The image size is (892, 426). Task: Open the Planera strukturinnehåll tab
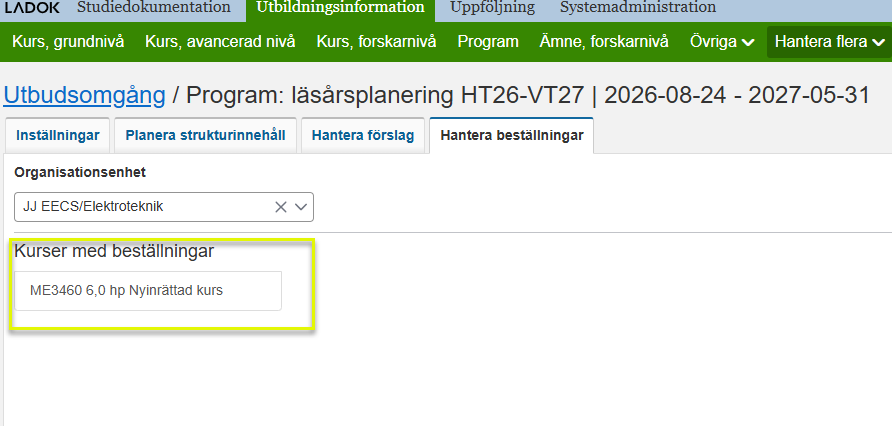(x=205, y=135)
